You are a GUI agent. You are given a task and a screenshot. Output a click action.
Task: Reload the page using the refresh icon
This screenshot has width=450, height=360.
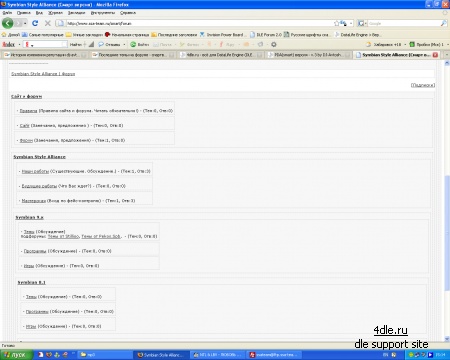(x=35, y=23)
